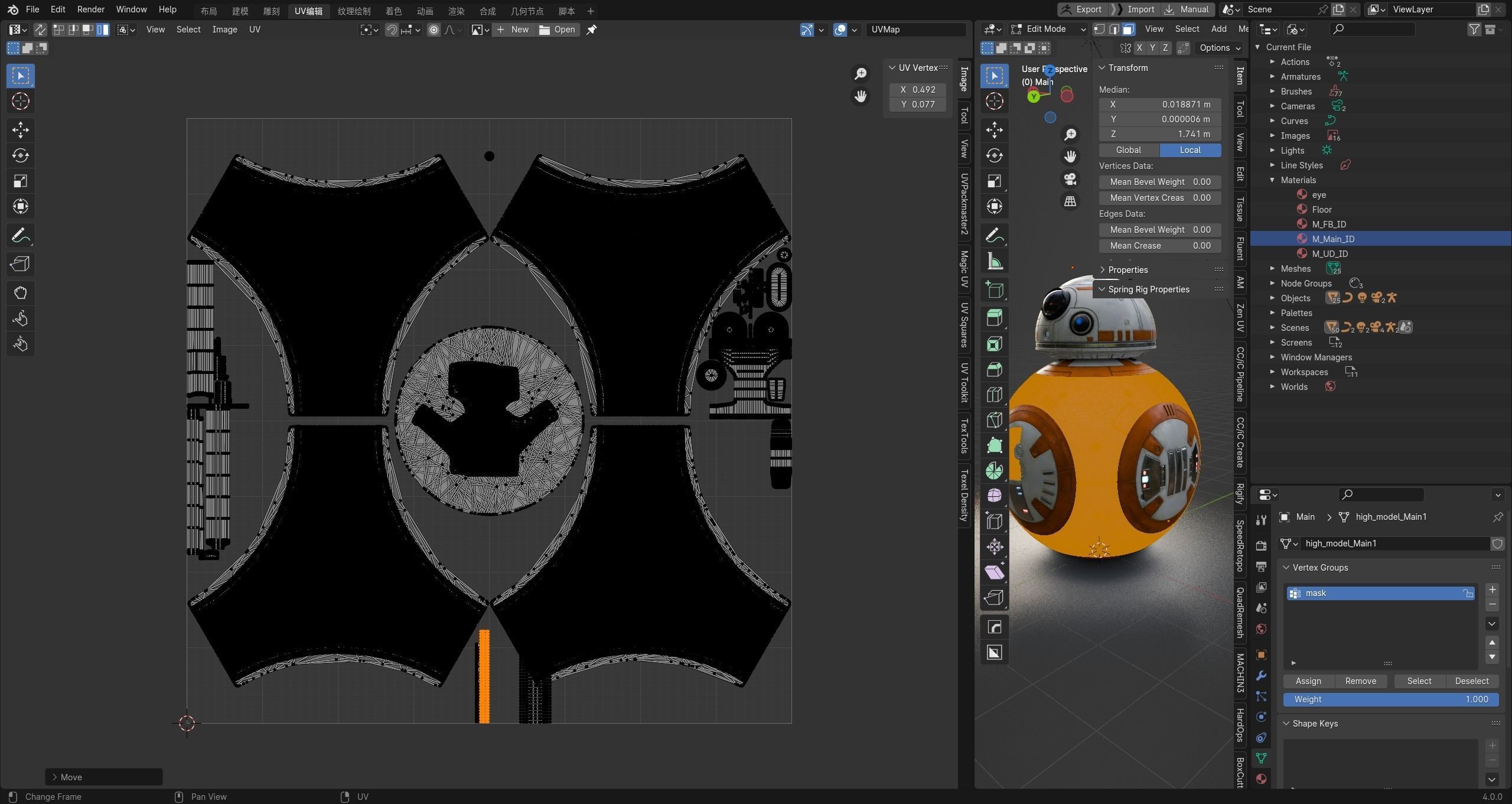Click the pin image icon
Viewport: 1512px width, 804px height.
pyautogui.click(x=591, y=30)
